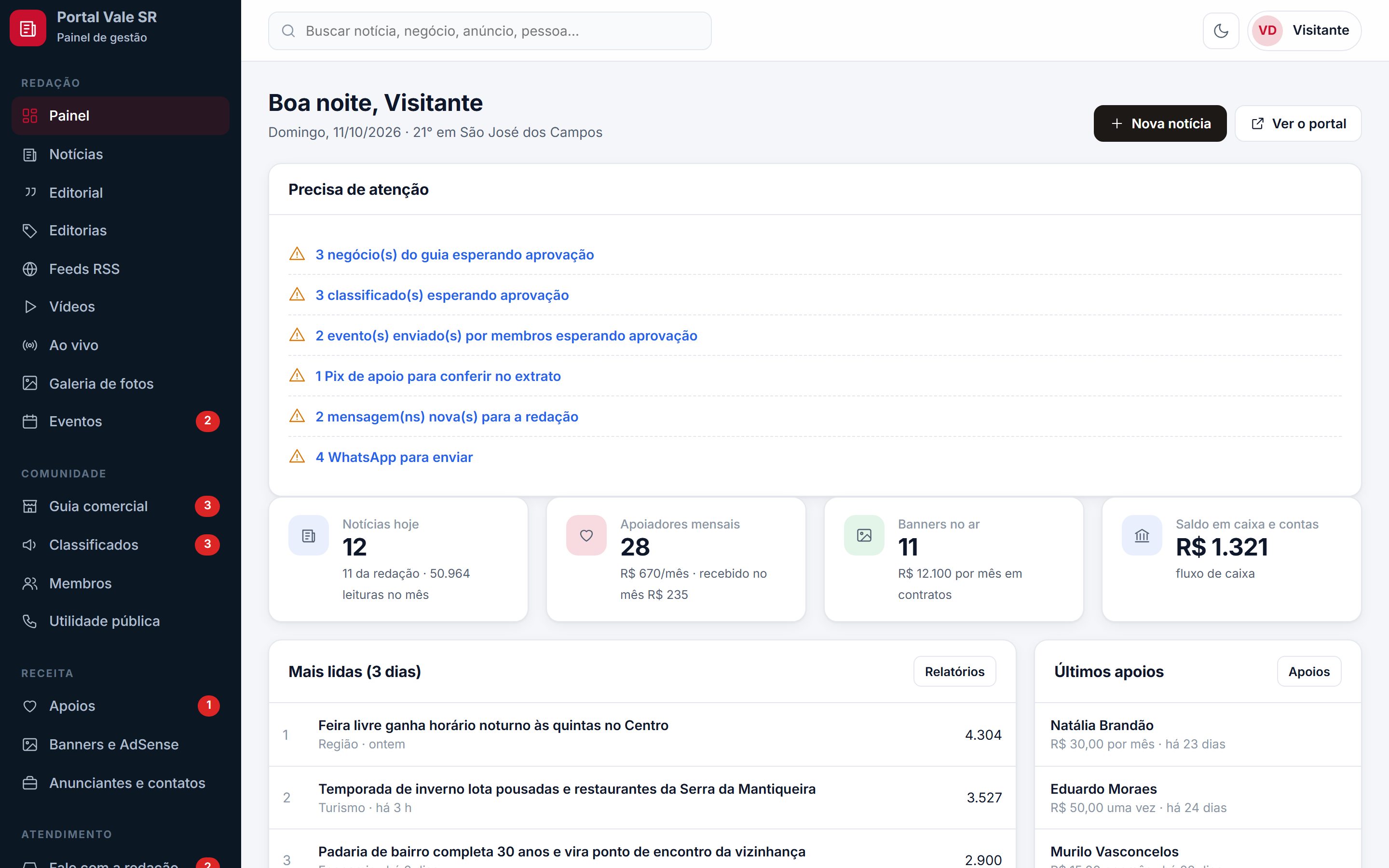Open Apoios heart icon in sidebar
Screen dimensions: 1389x868
[x=30, y=706]
